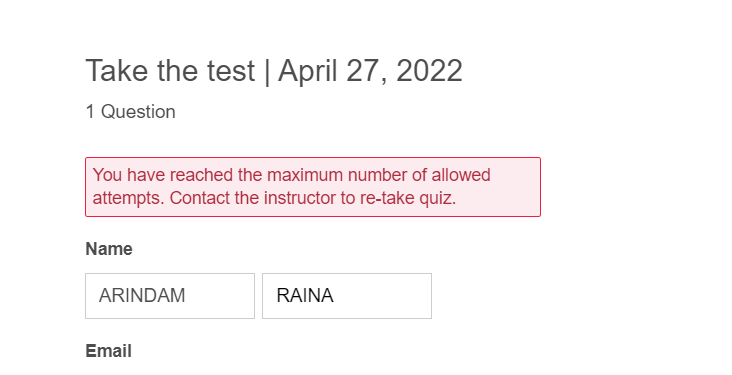
Task: Click the vertical bar separator in the heading
Action: point(267,72)
